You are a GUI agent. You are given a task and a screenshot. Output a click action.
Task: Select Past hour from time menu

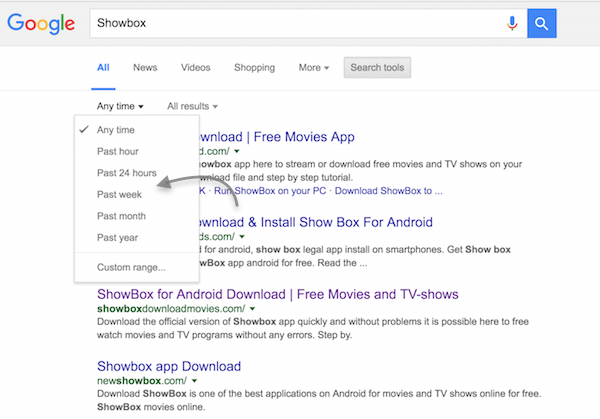click(137, 152)
